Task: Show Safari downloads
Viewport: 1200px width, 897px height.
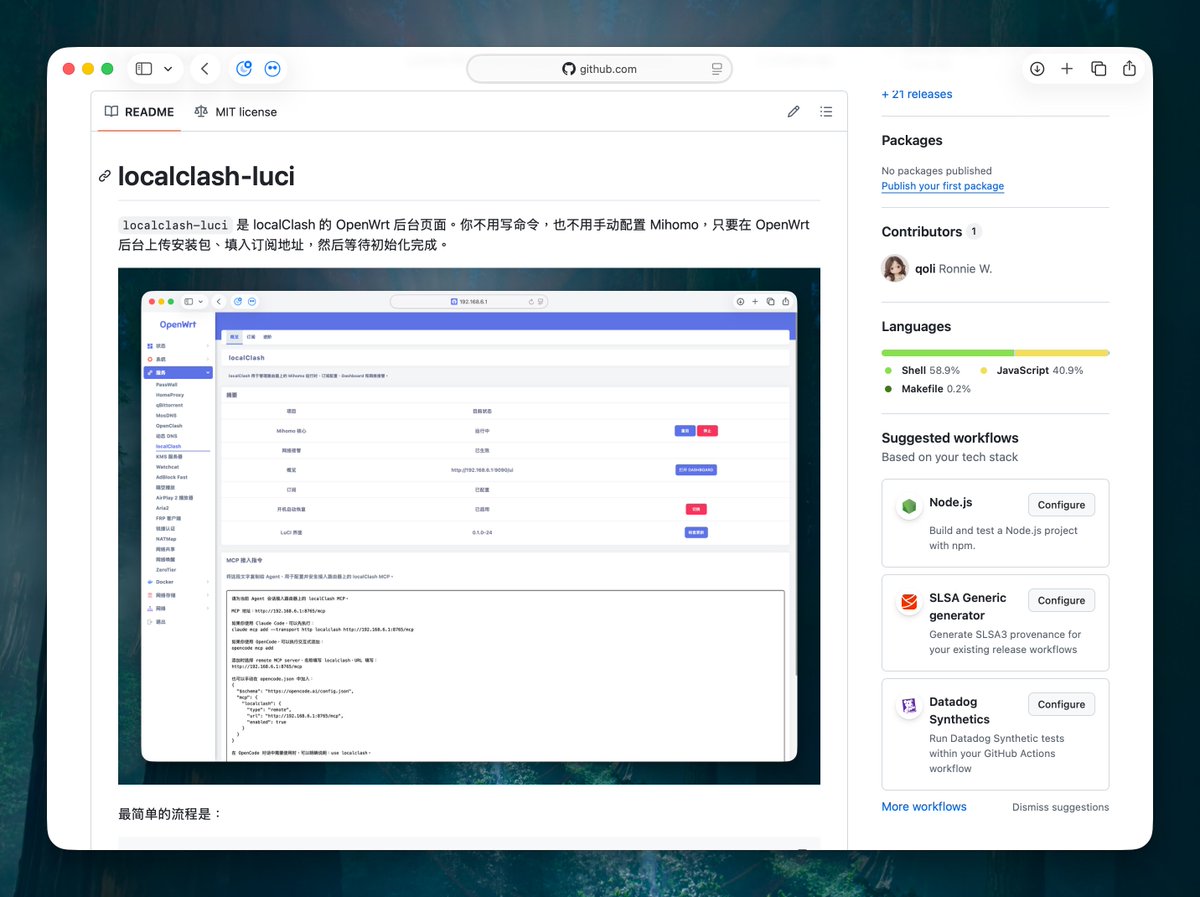Action: [1037, 69]
